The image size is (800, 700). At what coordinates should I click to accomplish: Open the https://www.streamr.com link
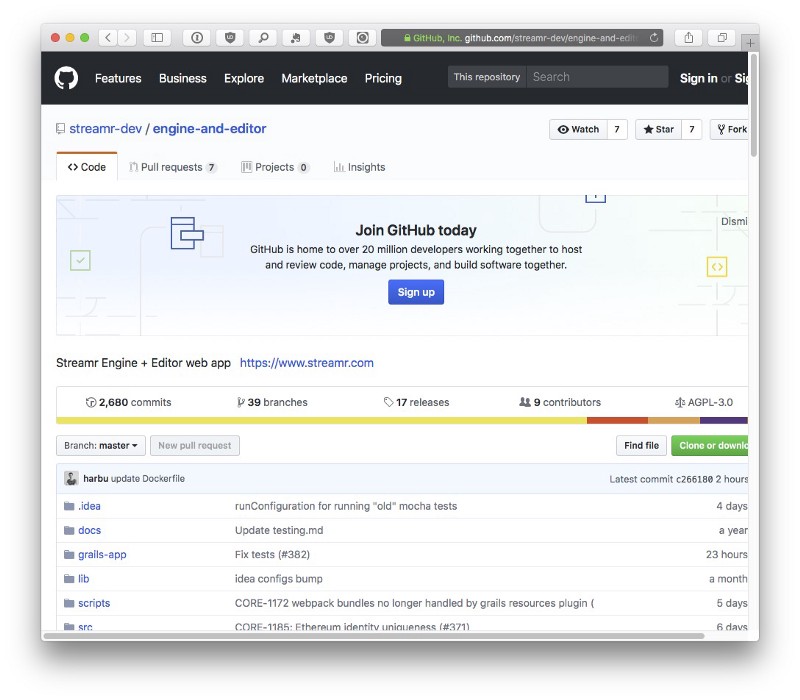(307, 363)
